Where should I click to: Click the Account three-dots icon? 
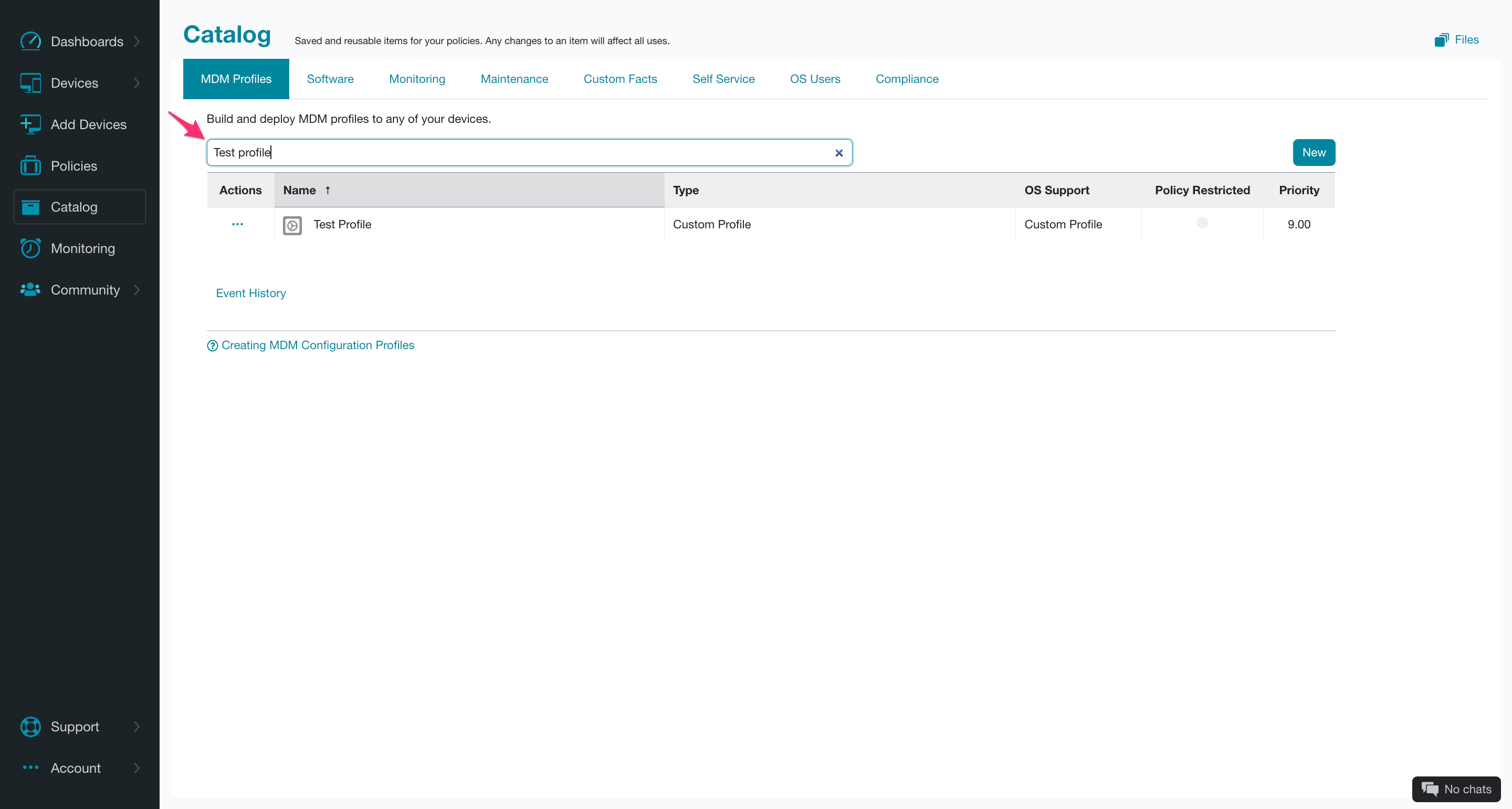(x=30, y=768)
